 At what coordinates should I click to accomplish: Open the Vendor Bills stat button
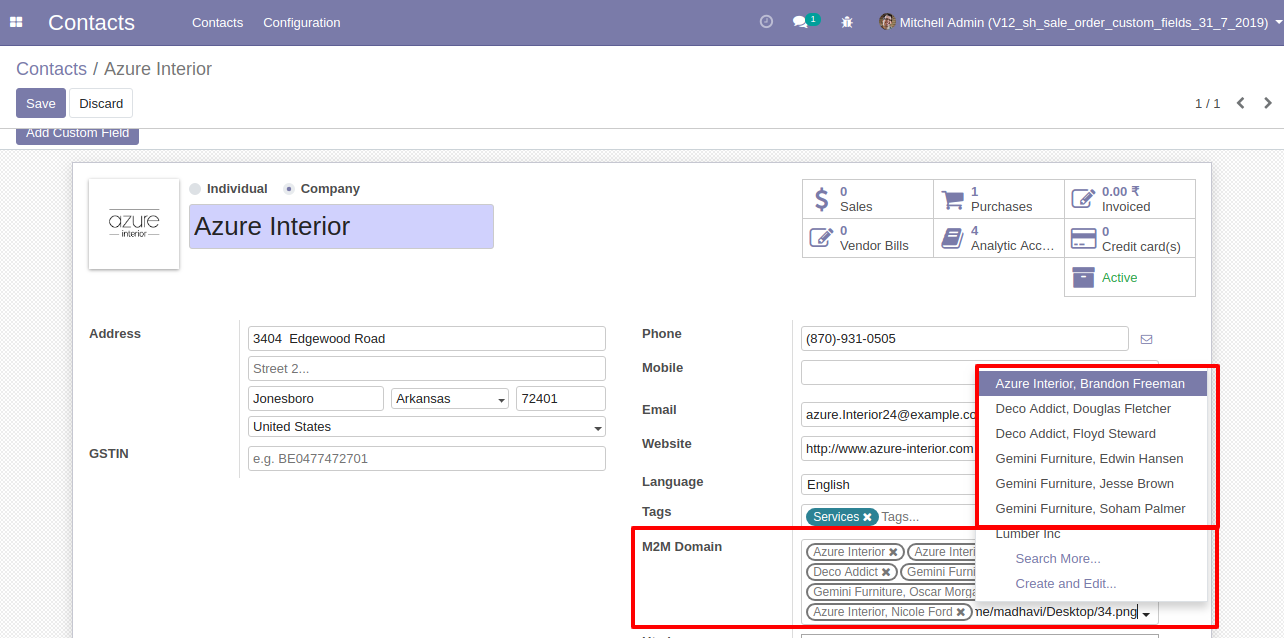click(x=868, y=238)
